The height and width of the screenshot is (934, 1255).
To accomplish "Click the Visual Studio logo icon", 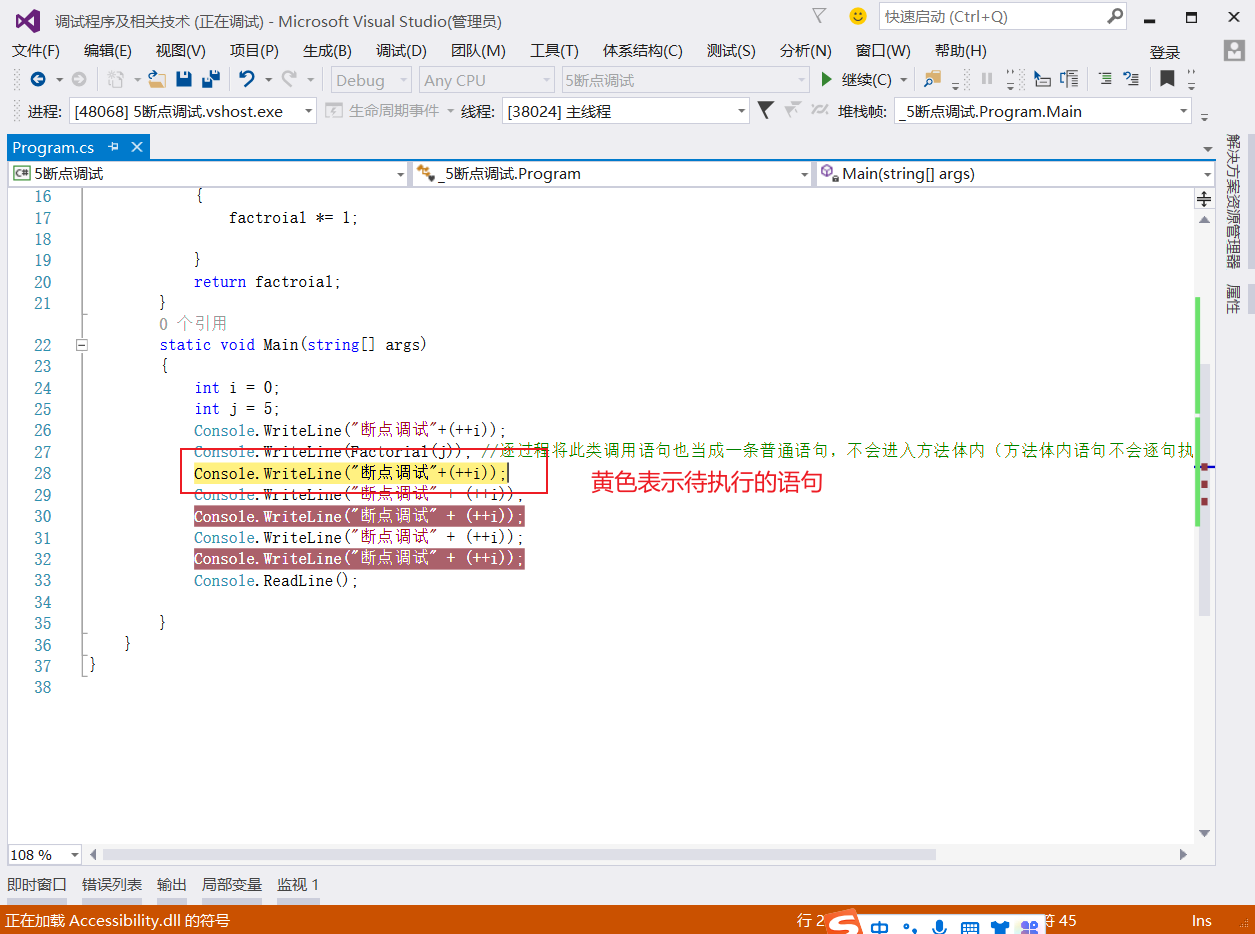I will pyautogui.click(x=28, y=20).
